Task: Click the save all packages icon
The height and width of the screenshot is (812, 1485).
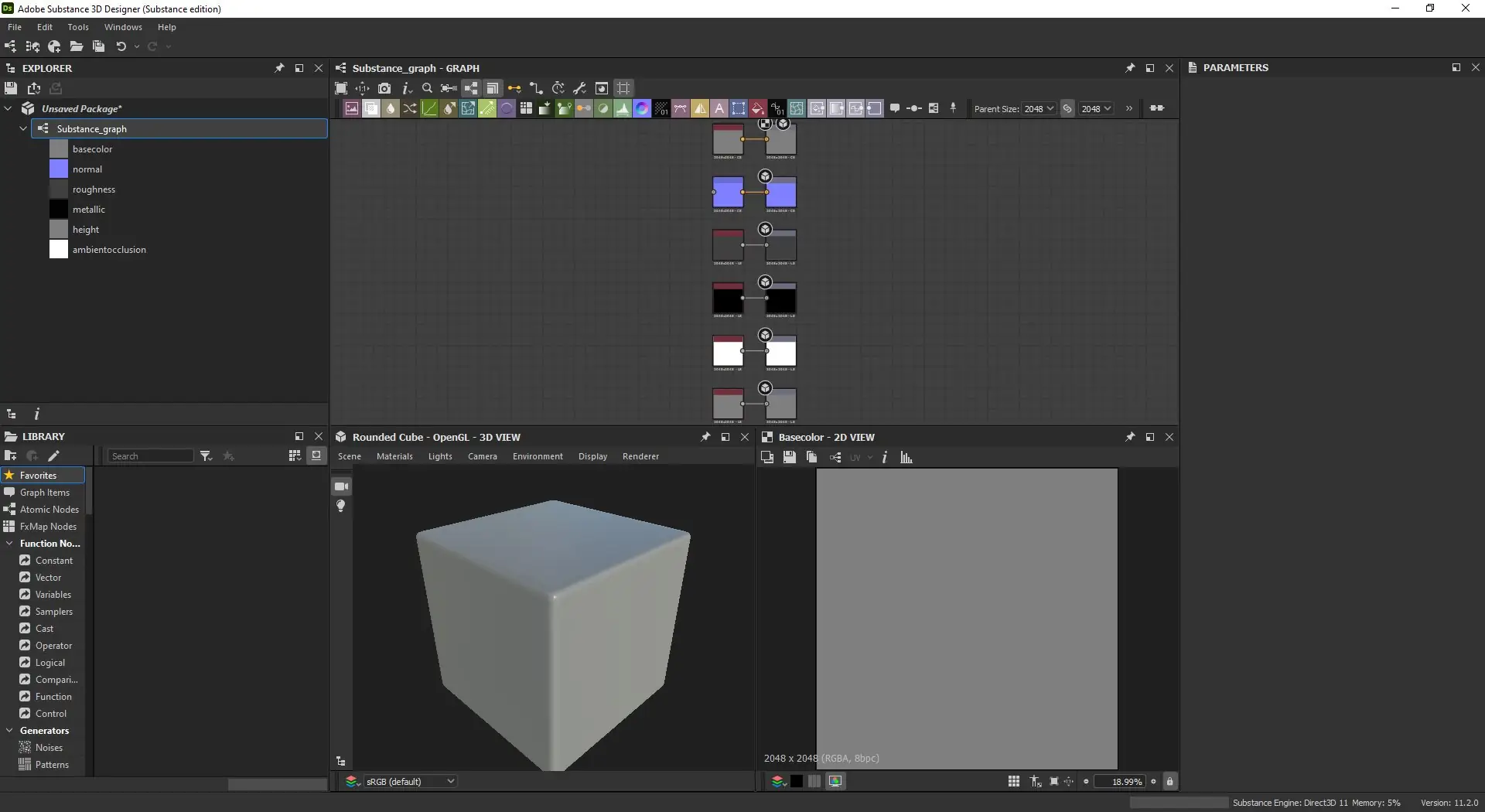Action: (98, 46)
